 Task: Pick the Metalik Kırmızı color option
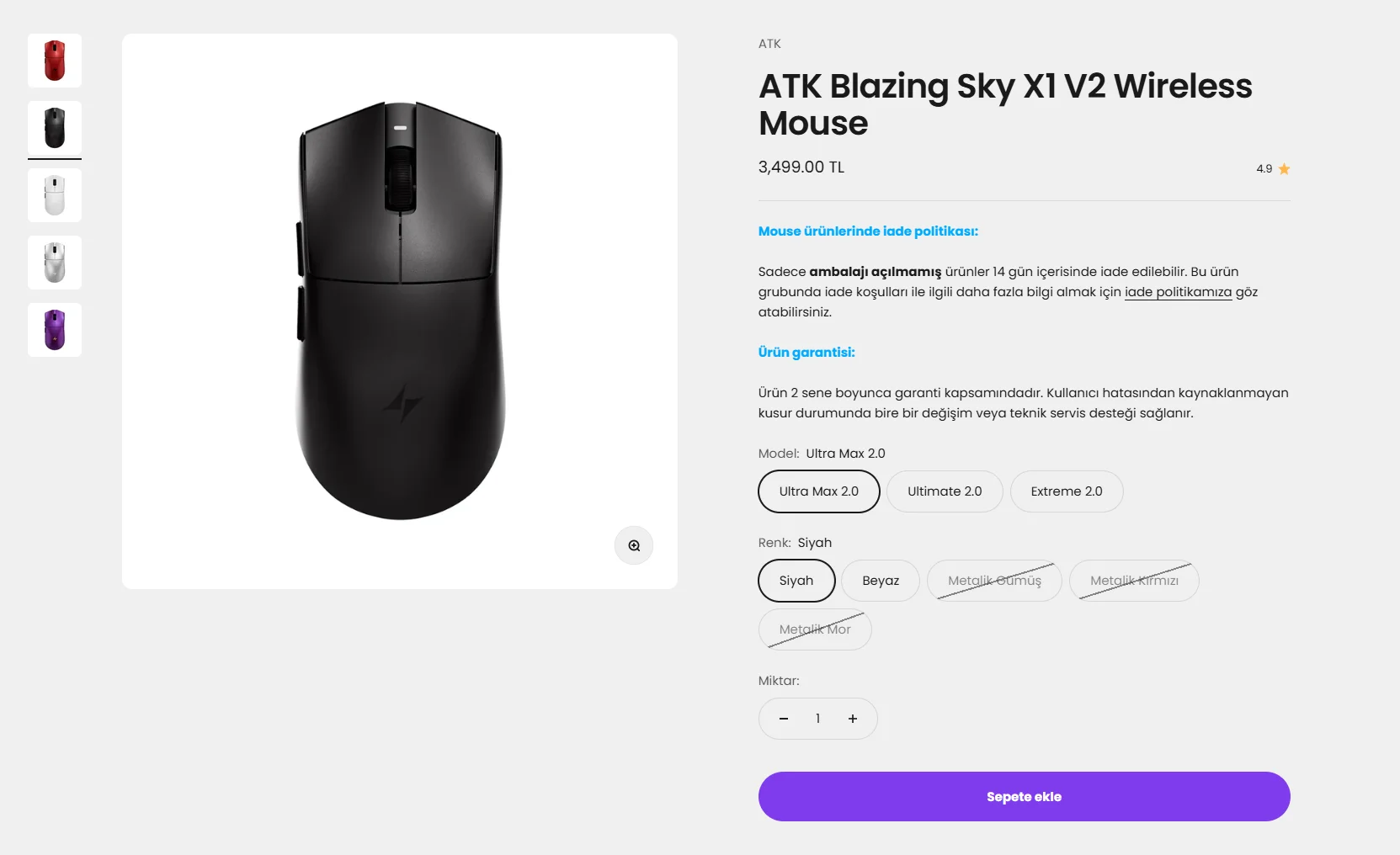1134,581
